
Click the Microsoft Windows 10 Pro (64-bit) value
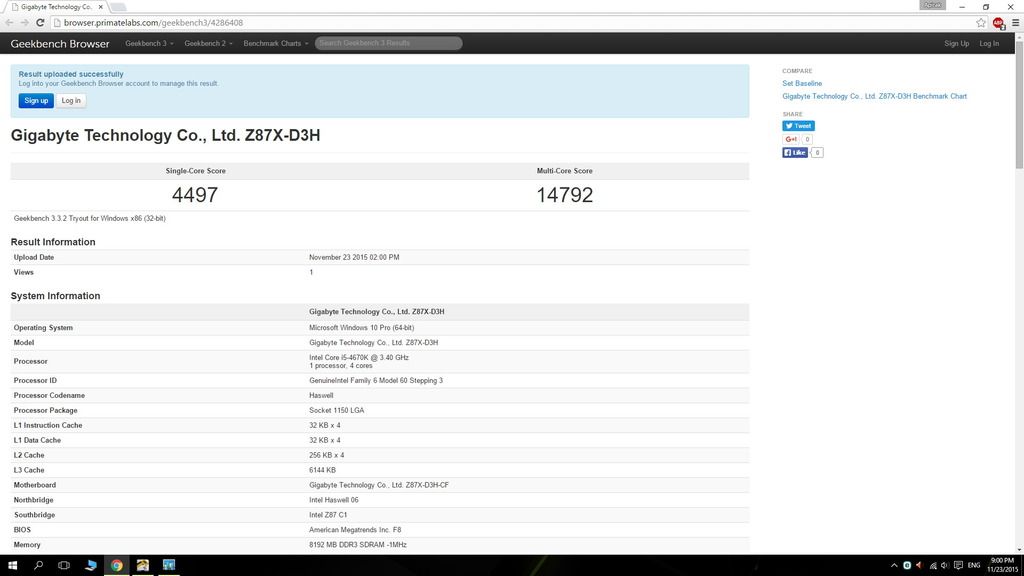click(361, 328)
